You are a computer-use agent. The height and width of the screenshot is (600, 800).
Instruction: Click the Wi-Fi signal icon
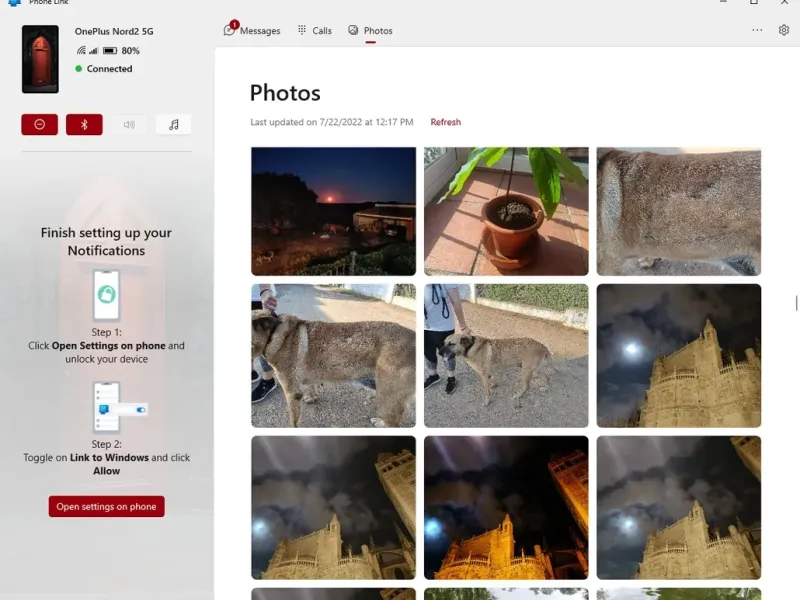click(x=81, y=50)
